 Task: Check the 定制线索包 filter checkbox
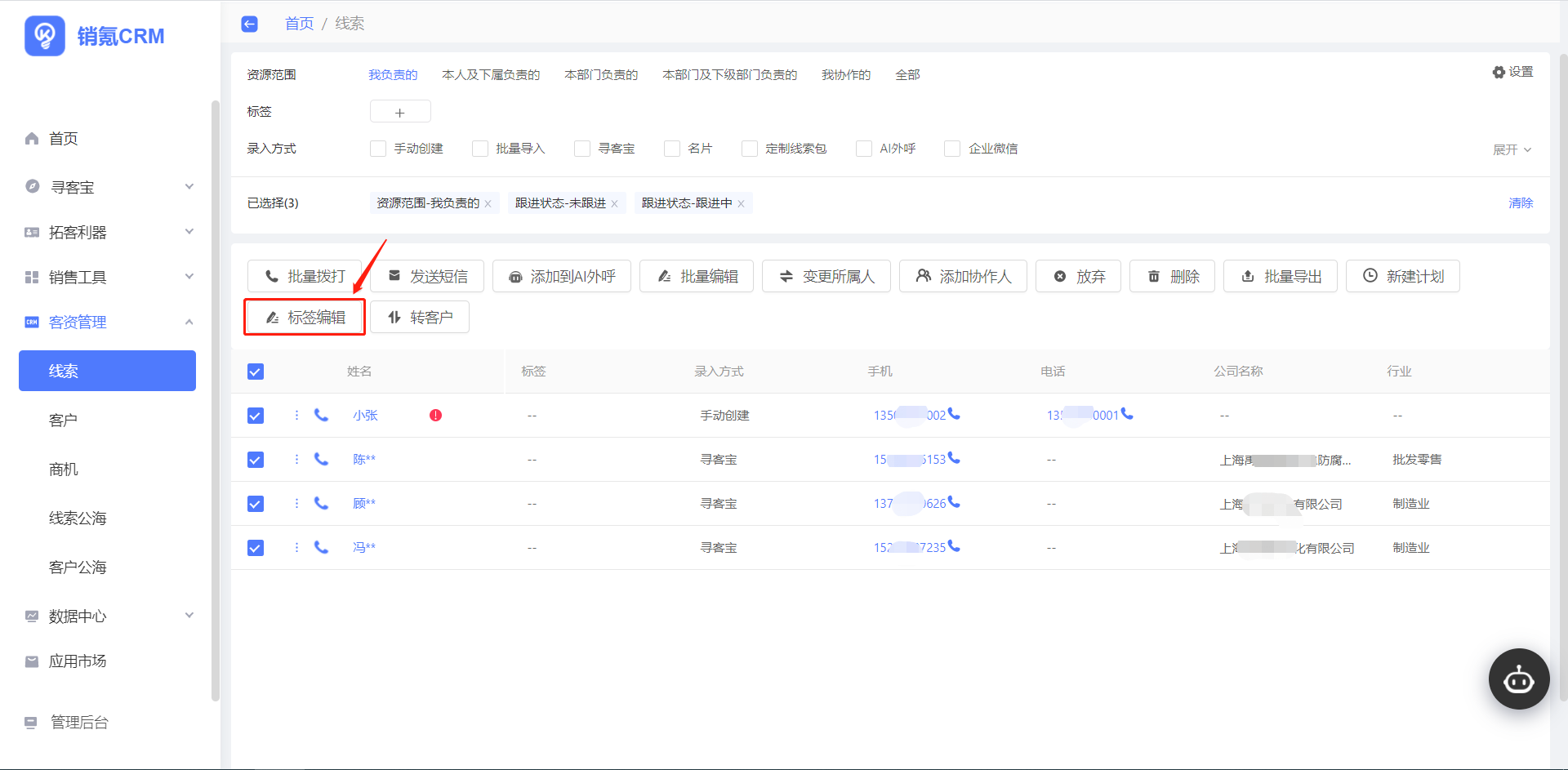(750, 149)
